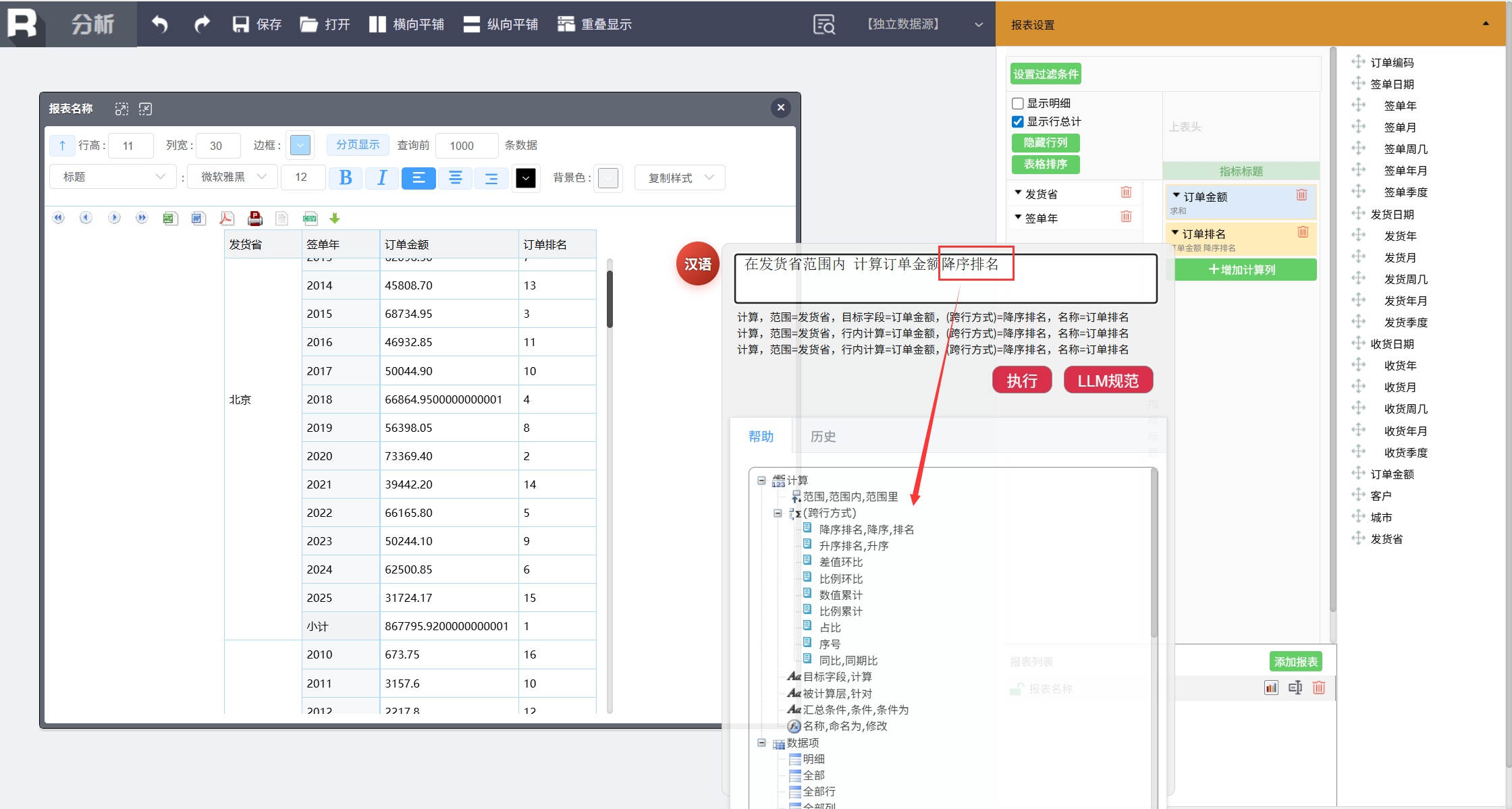Enable the 显示明细 checkbox
The width and height of the screenshot is (1512, 809).
(1018, 103)
